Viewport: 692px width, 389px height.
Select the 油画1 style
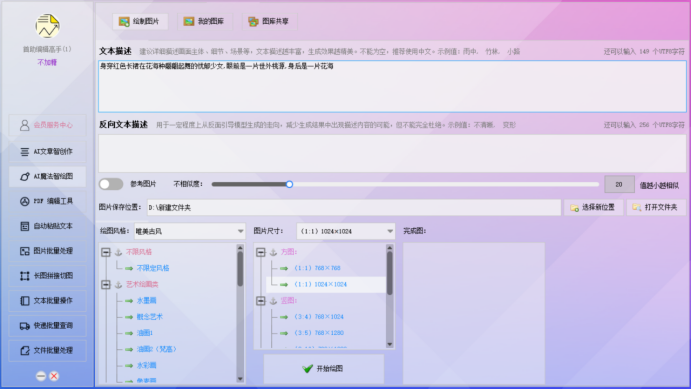pyautogui.click(x=145, y=333)
